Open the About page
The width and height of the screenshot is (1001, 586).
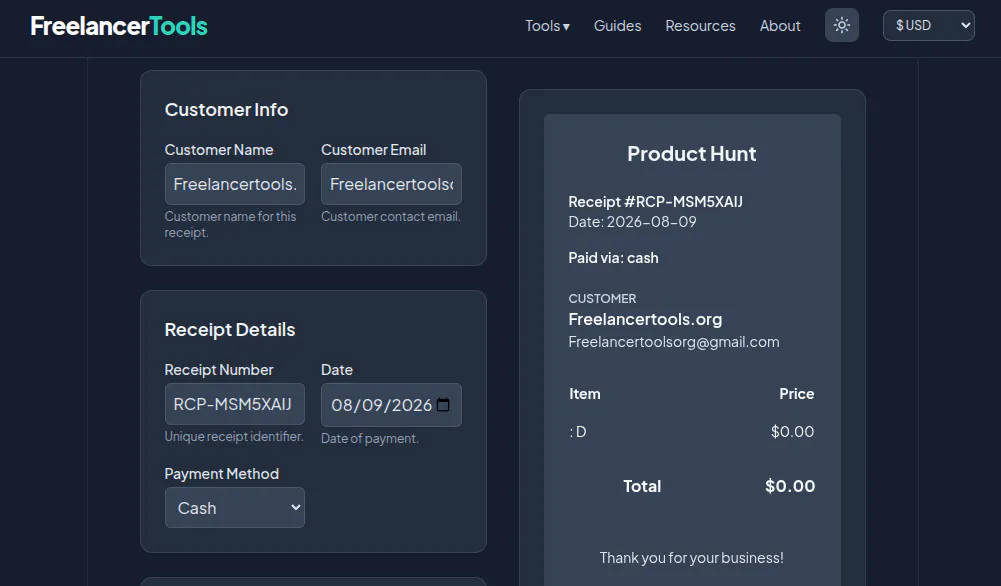pos(779,26)
